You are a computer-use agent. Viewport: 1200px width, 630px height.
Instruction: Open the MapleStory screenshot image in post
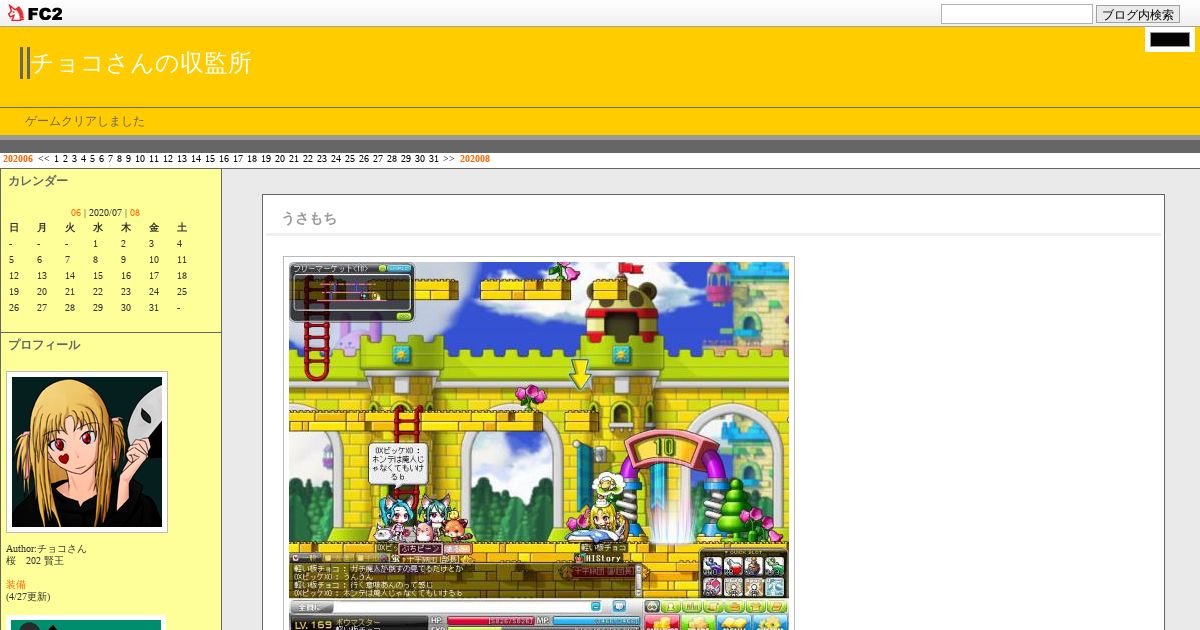click(539, 443)
